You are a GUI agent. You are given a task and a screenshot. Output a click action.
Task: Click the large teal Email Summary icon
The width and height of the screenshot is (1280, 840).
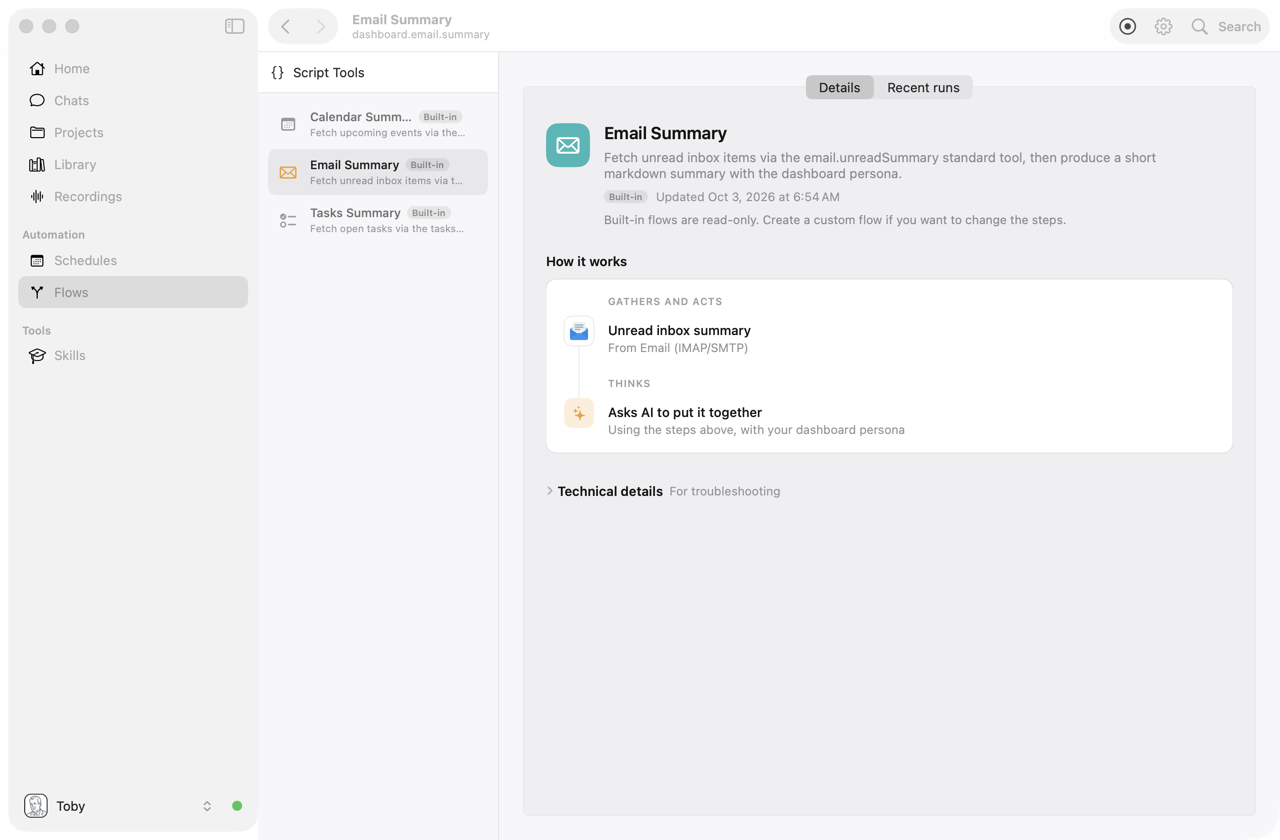(568, 145)
